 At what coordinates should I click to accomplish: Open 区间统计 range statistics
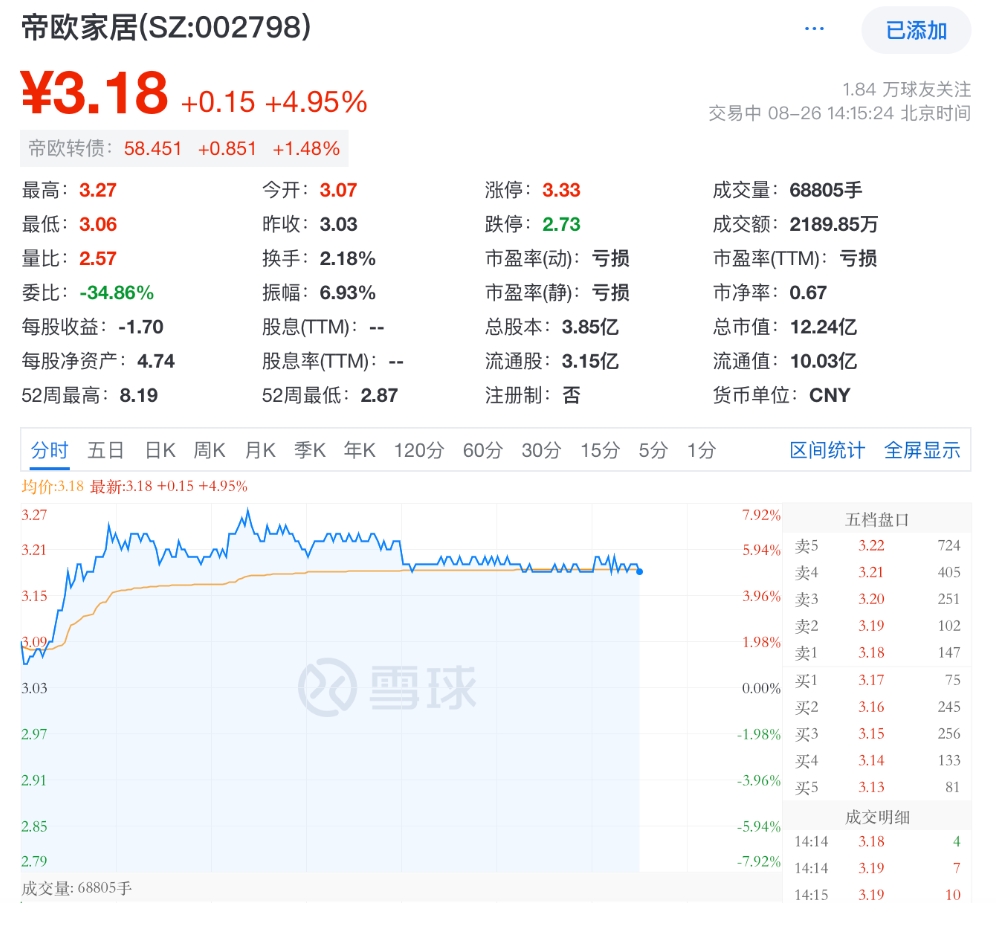click(x=827, y=450)
